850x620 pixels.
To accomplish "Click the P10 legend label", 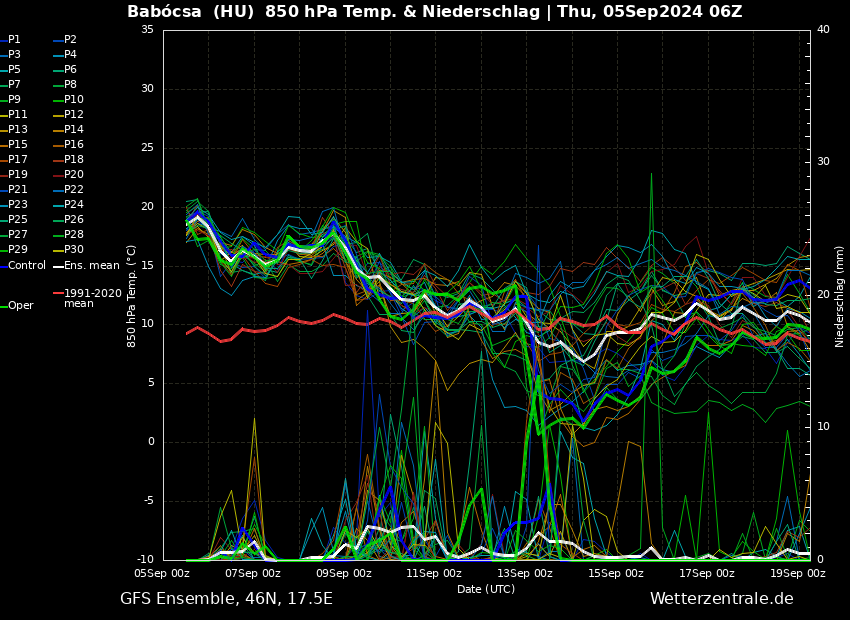I will click(x=73, y=100).
